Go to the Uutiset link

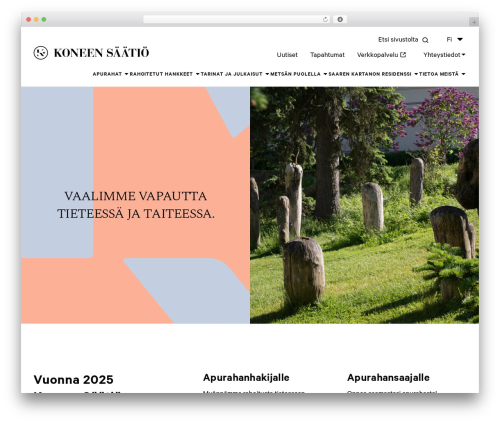pyautogui.click(x=287, y=55)
